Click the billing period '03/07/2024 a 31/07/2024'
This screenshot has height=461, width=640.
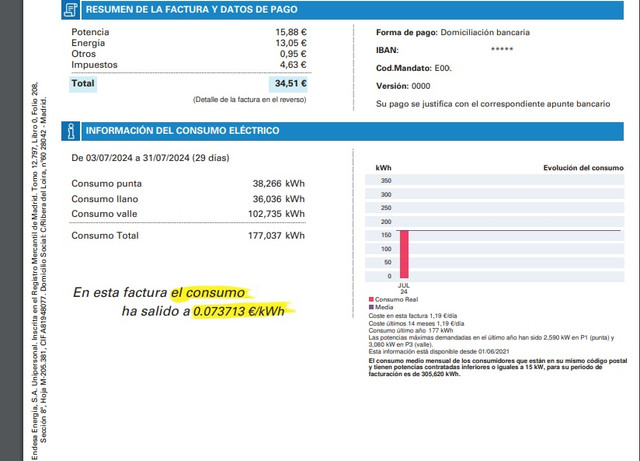[x=138, y=158]
